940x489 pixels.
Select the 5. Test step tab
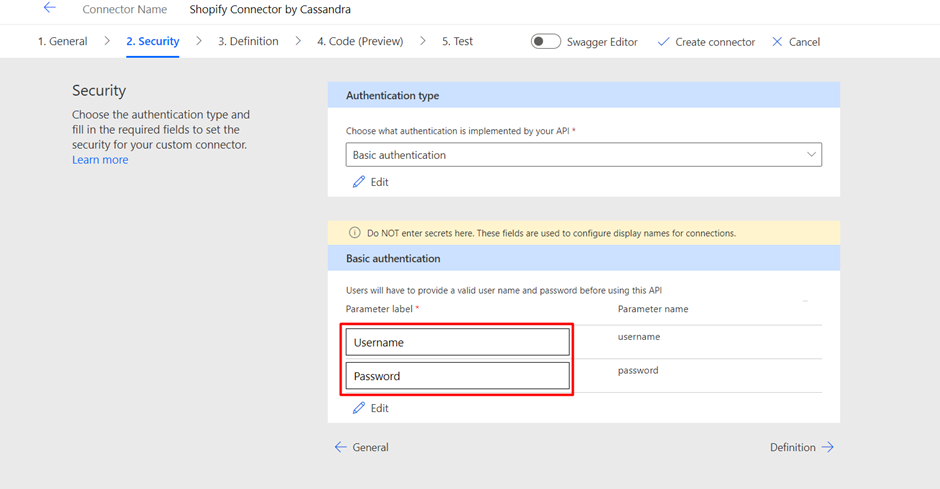point(457,41)
